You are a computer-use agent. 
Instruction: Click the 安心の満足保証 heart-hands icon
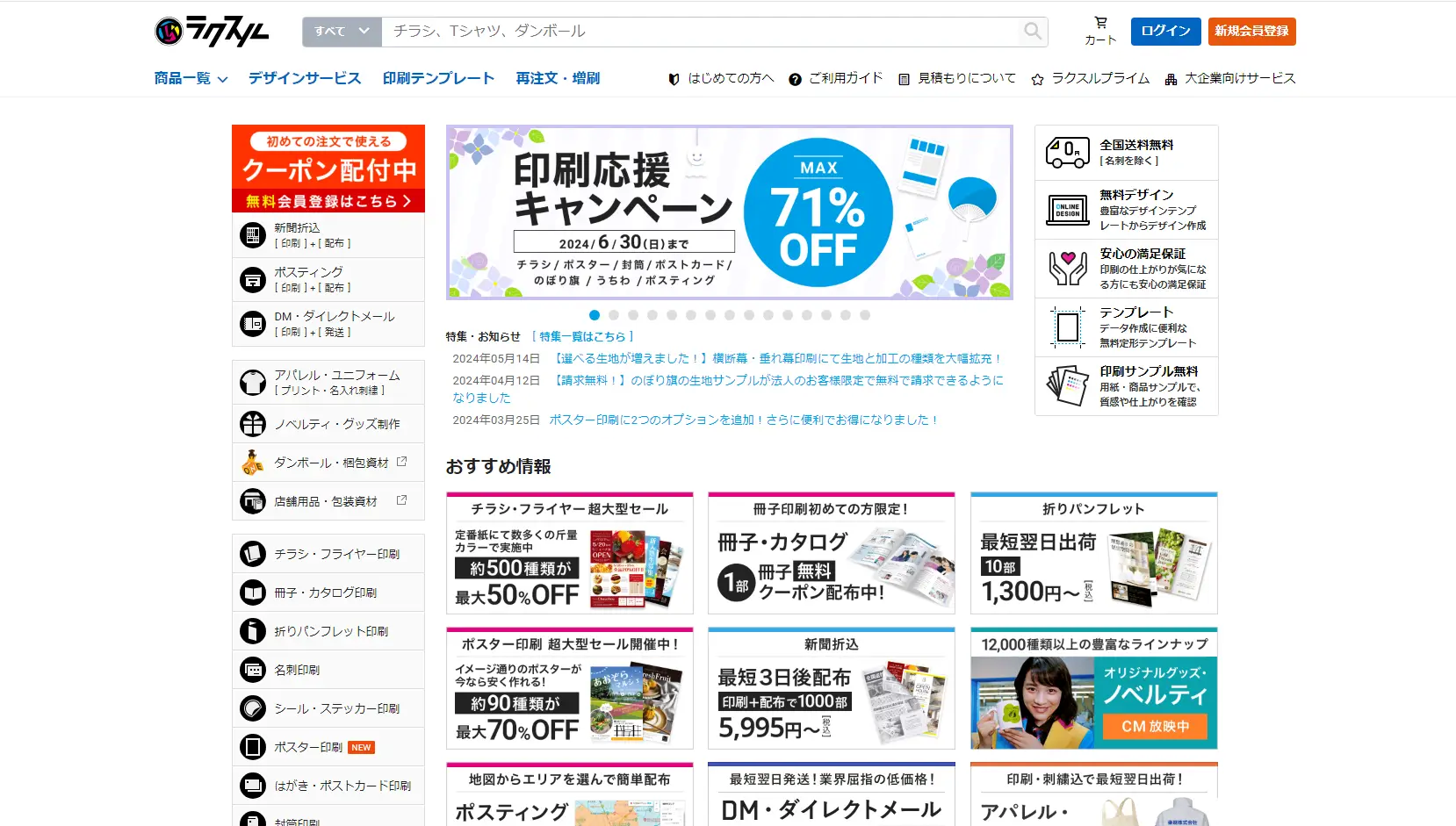pyautogui.click(x=1068, y=269)
